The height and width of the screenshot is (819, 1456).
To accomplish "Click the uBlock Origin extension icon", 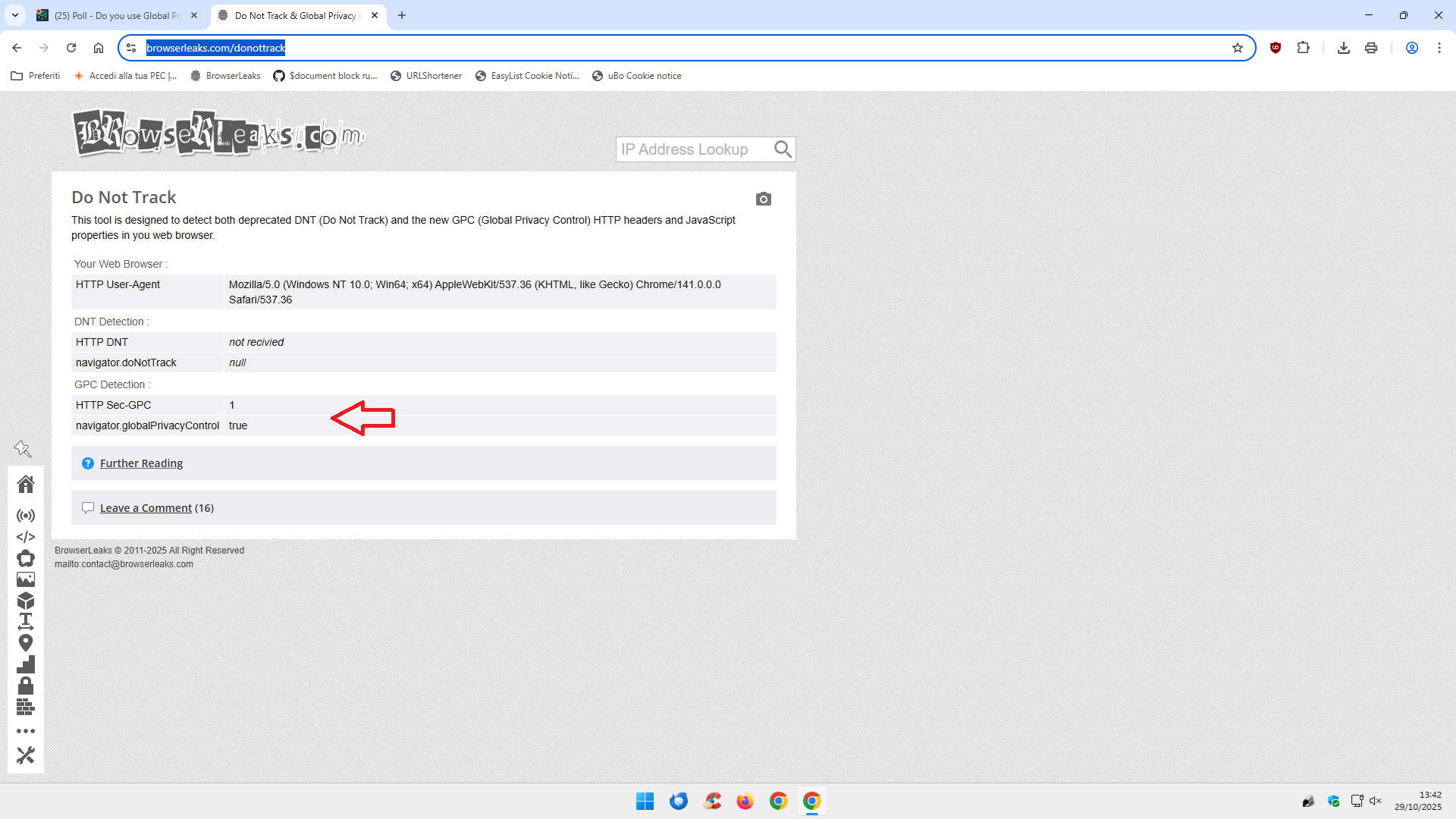I will [x=1276, y=48].
